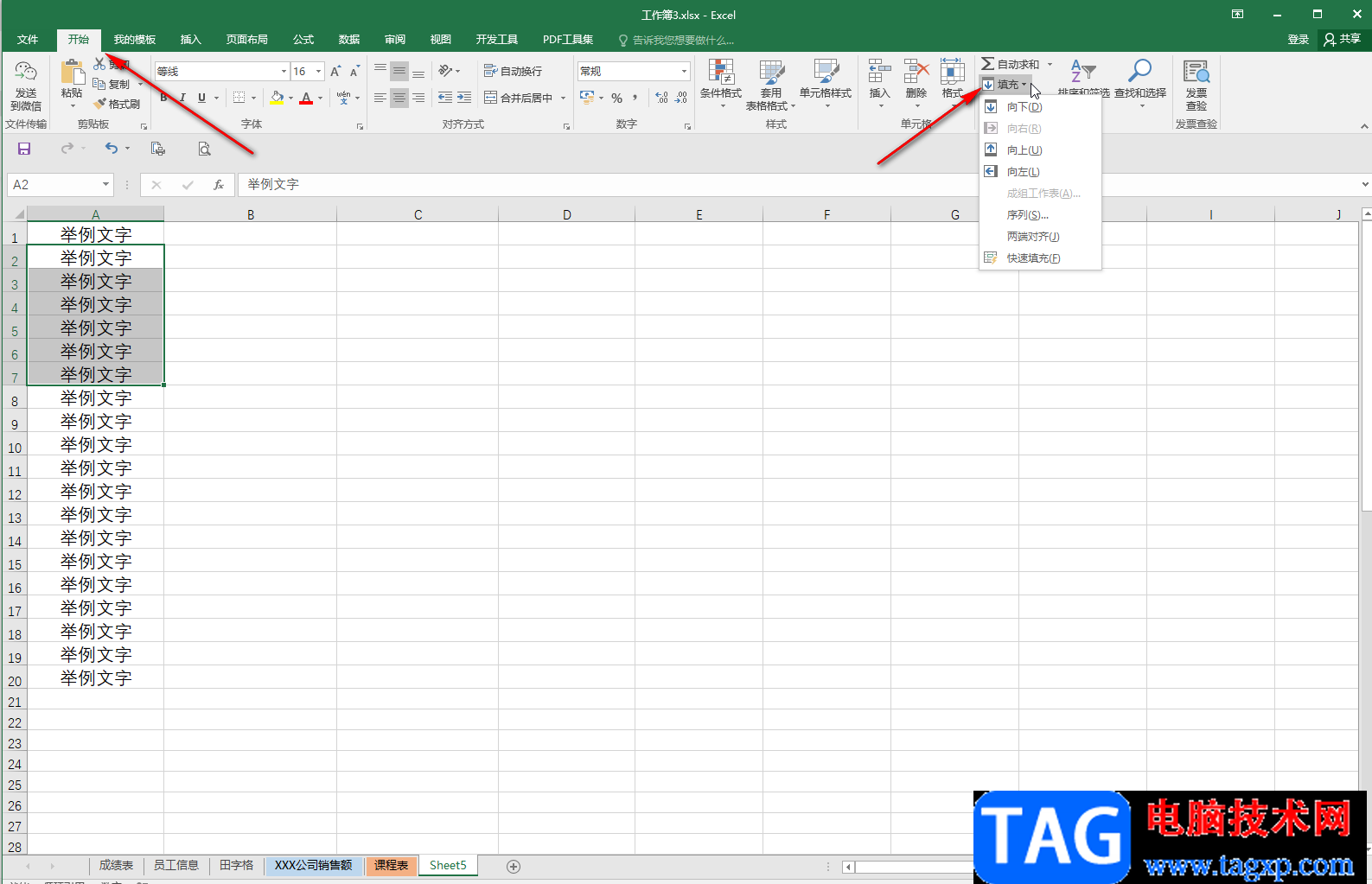Save workbook via quick access toolbar
This screenshot has width=1372, height=884.
24,149
